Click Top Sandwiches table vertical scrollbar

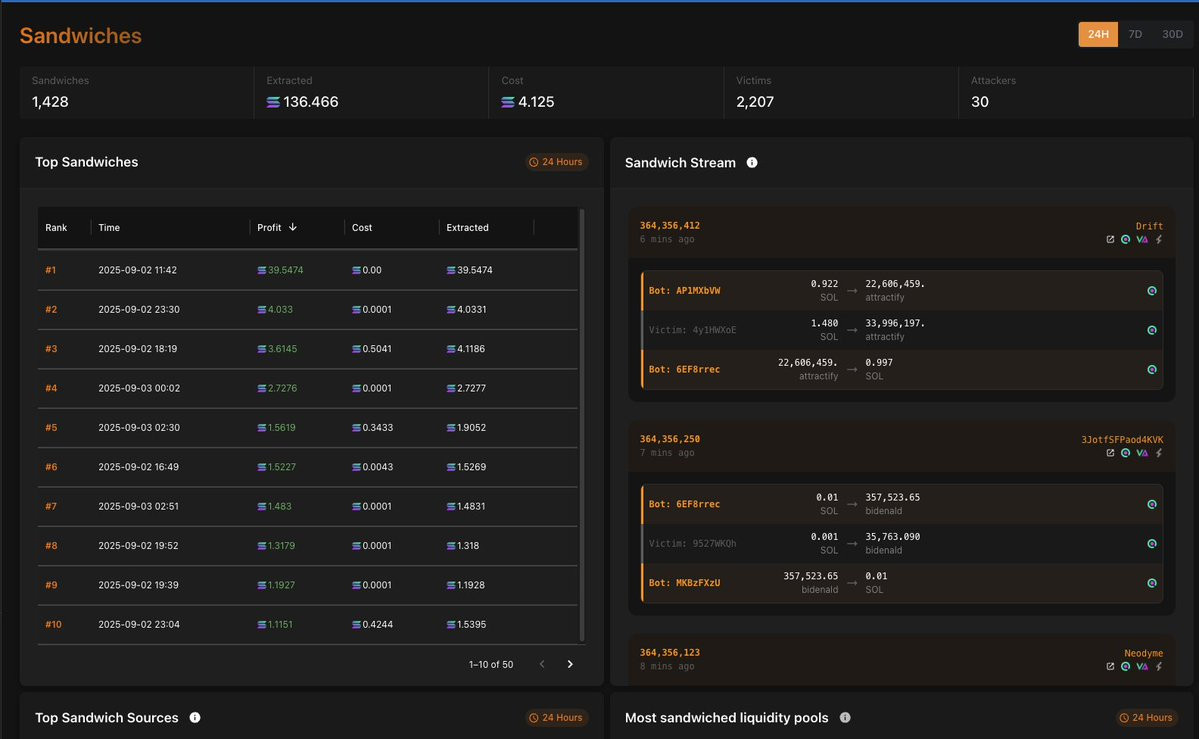[582, 425]
